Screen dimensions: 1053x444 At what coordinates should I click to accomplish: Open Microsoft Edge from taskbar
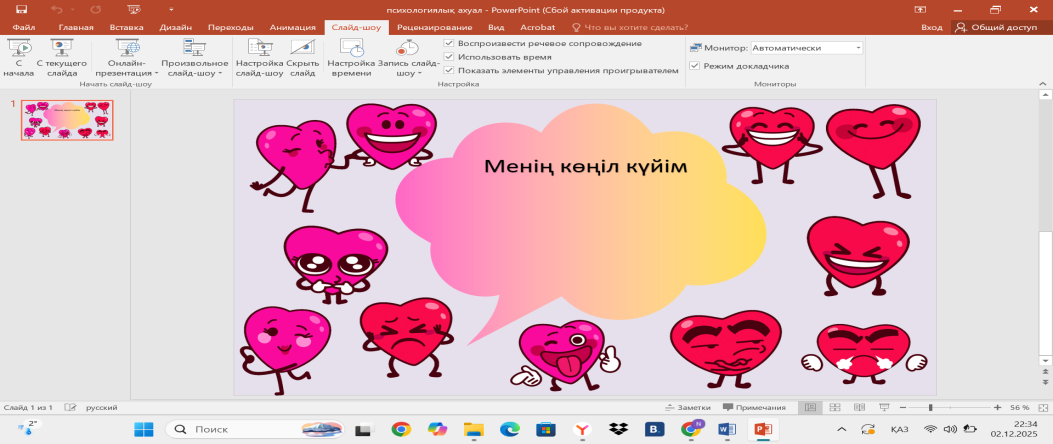[510, 429]
